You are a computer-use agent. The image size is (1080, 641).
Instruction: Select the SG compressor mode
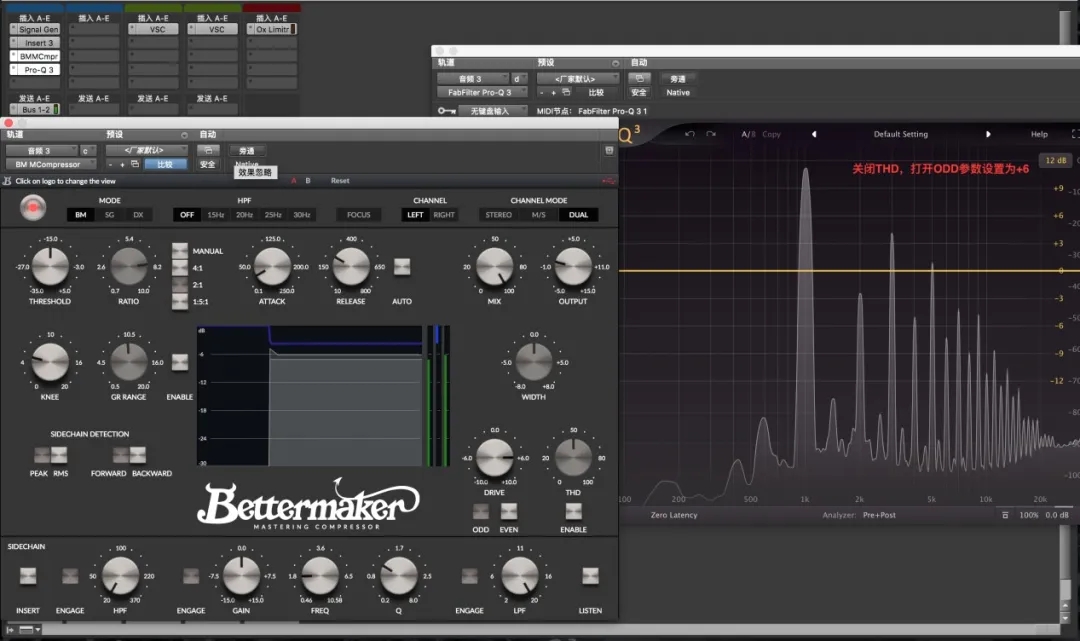(109, 215)
